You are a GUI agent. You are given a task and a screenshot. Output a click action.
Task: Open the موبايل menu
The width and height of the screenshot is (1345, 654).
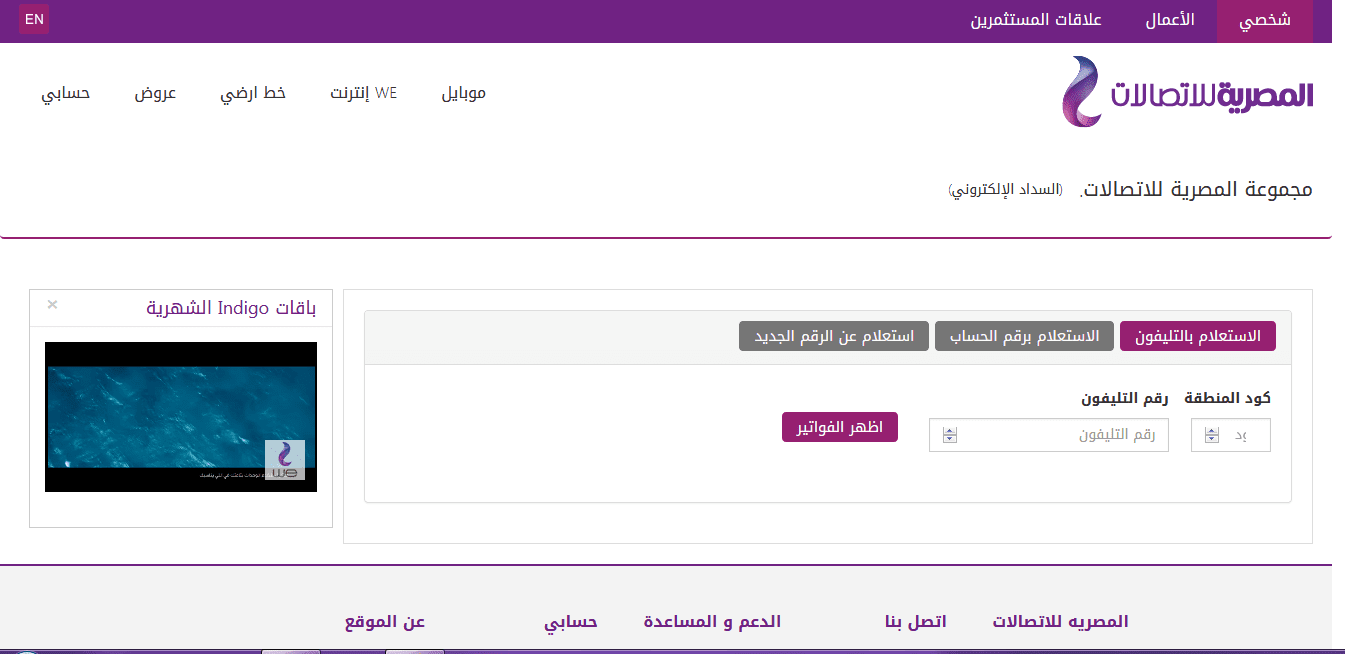(463, 93)
